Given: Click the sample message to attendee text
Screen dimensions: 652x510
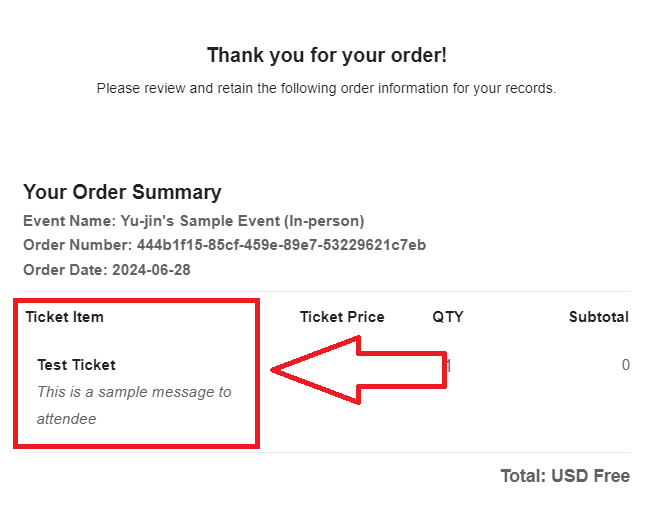Looking at the screenshot, I should point(134,405).
